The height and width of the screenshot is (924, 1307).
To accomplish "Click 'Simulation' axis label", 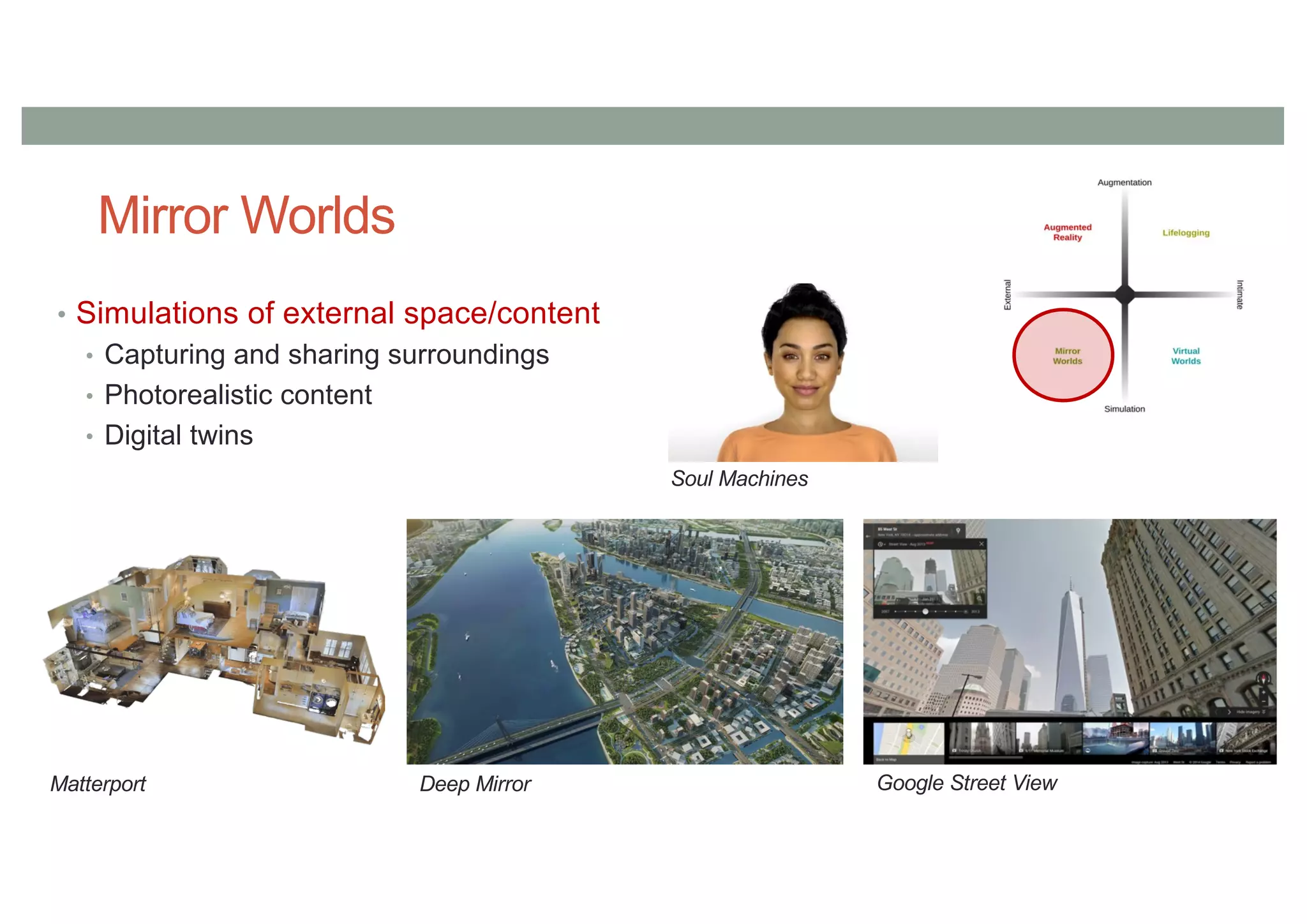I will (1124, 409).
